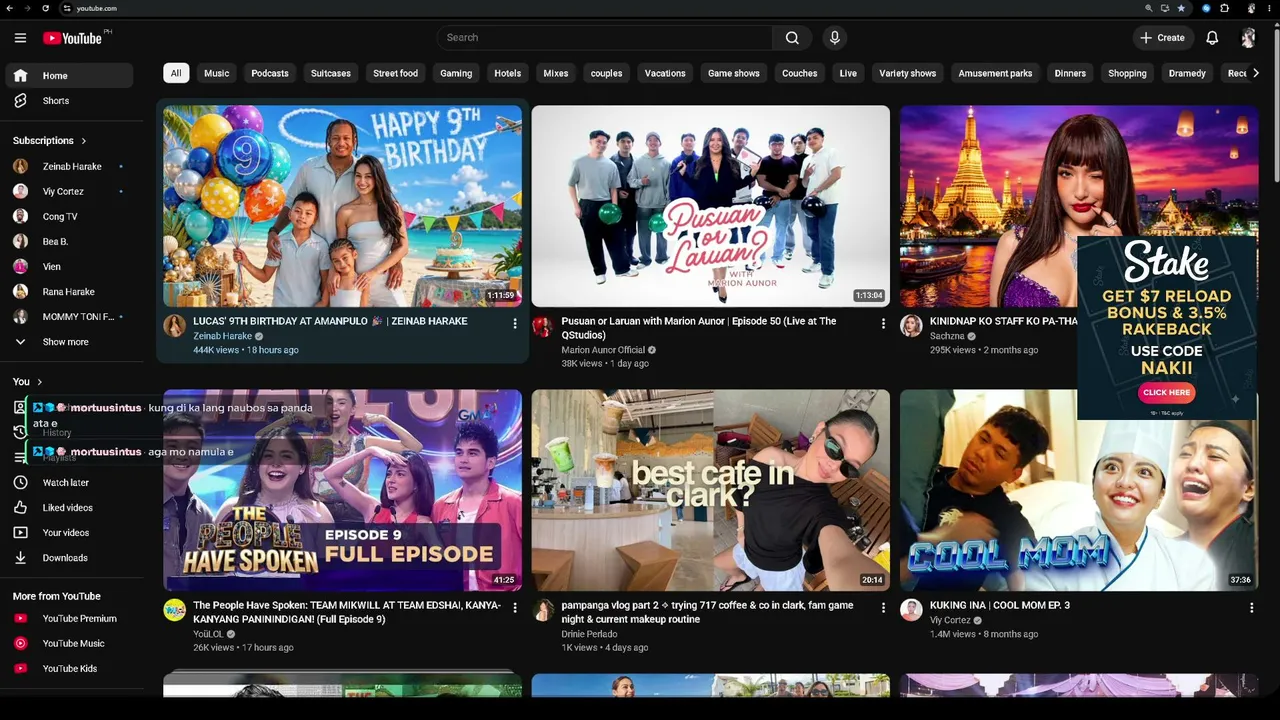Open the title link 'KUKING INA | COOL MOM EP. 3'
This screenshot has width=1280, height=720.
point(1000,605)
